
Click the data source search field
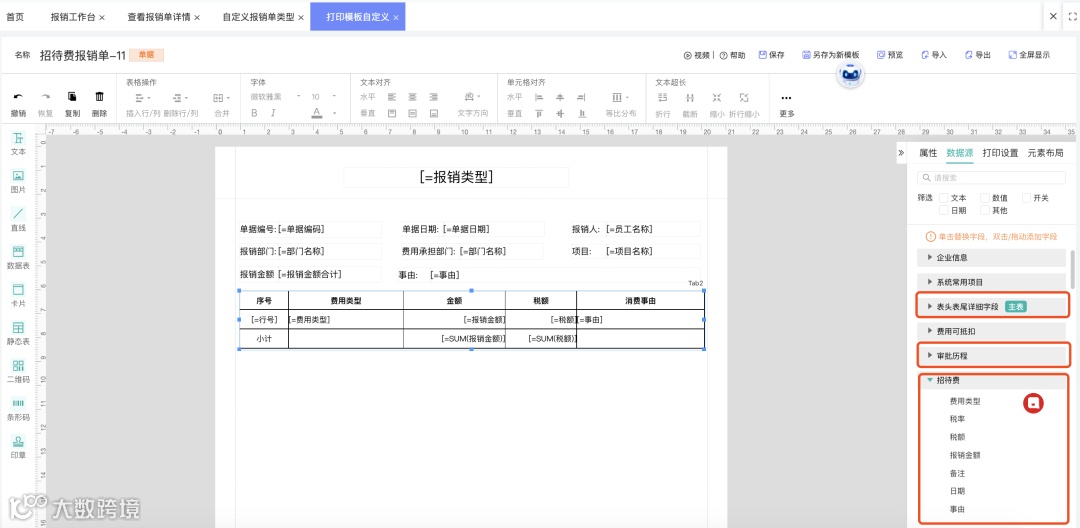tap(993, 178)
